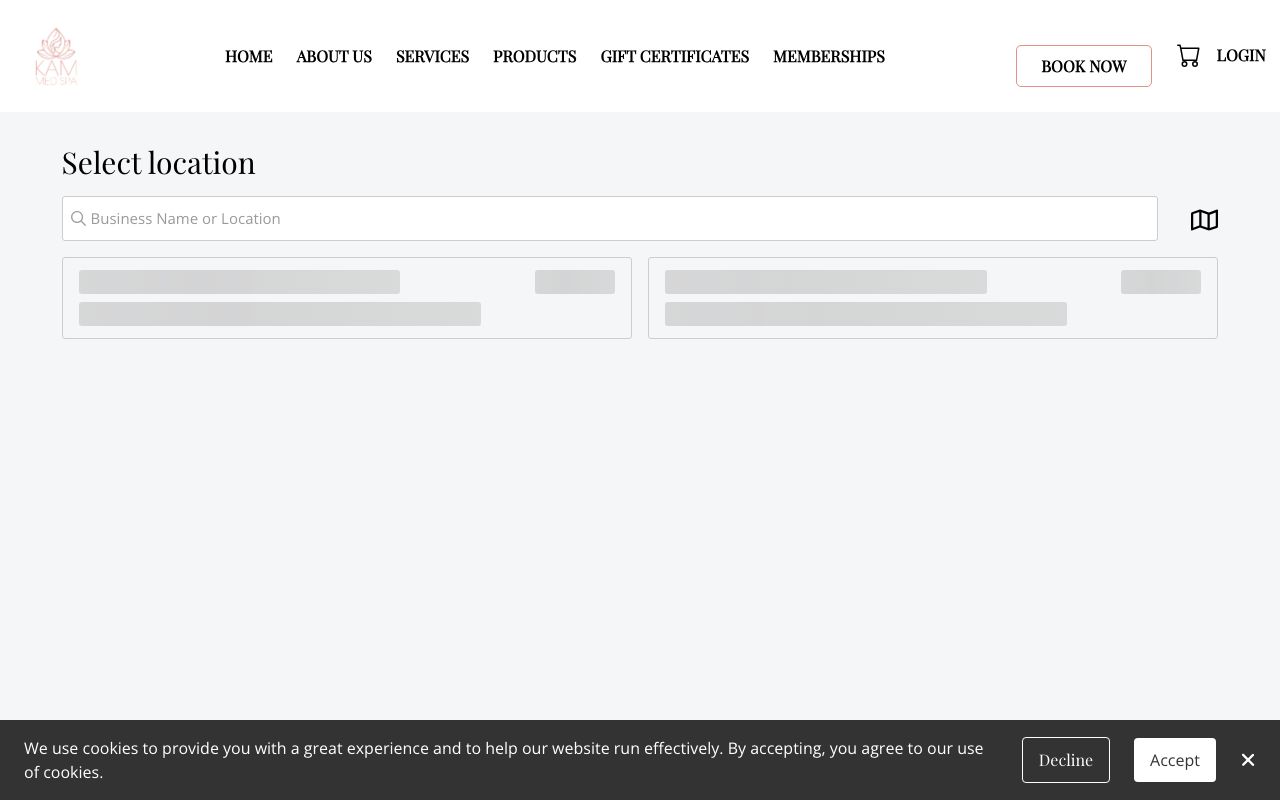
Task: Click the KAM Med Spa logo
Action: pos(56,56)
